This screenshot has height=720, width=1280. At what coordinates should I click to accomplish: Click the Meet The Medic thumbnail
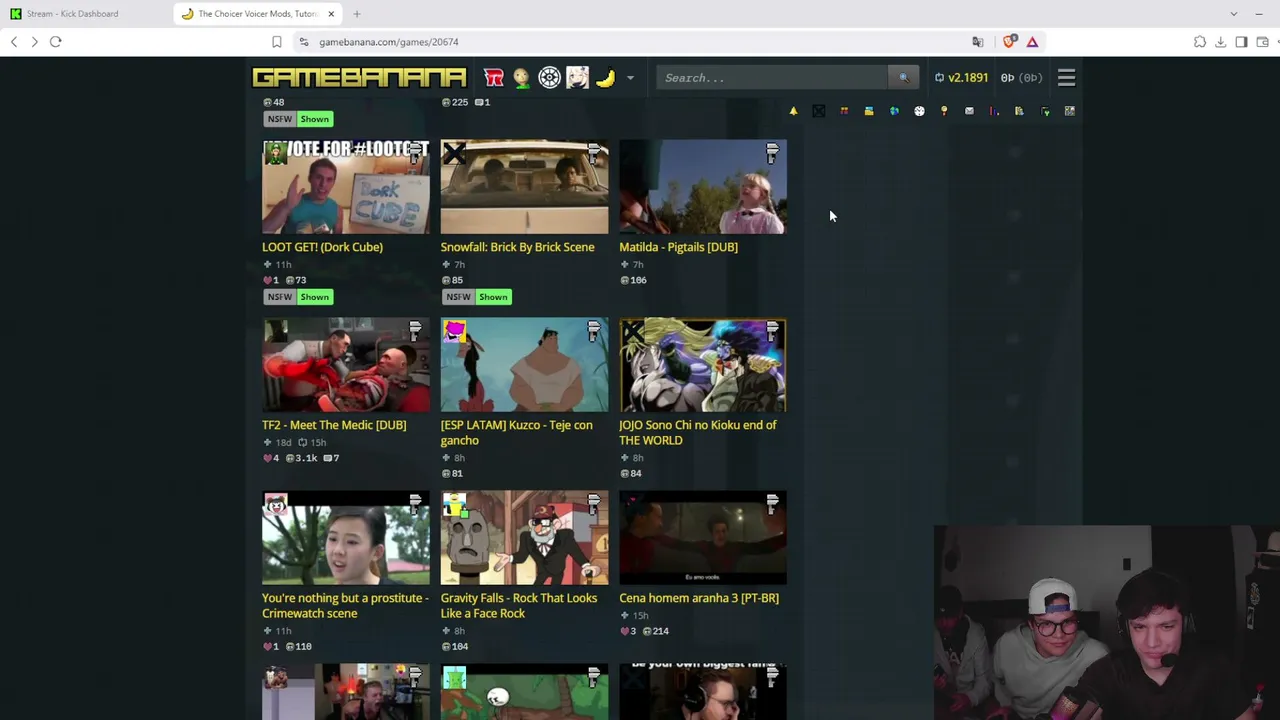coord(346,365)
